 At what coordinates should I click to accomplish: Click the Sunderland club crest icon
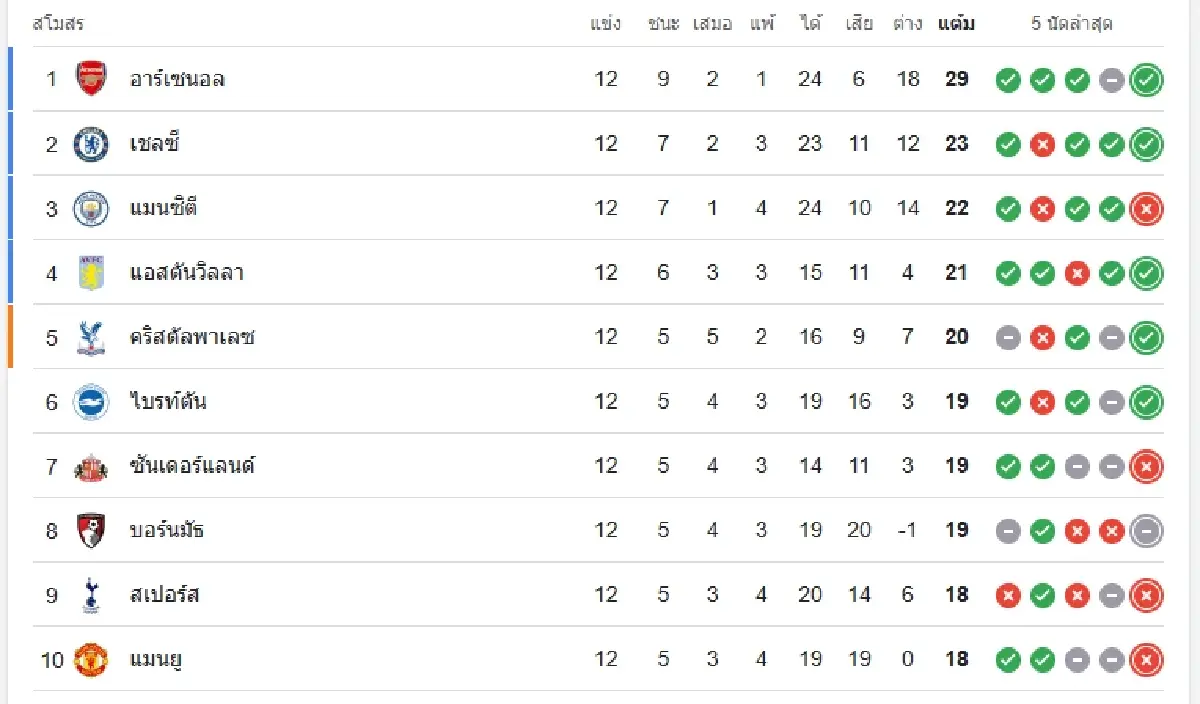91,466
